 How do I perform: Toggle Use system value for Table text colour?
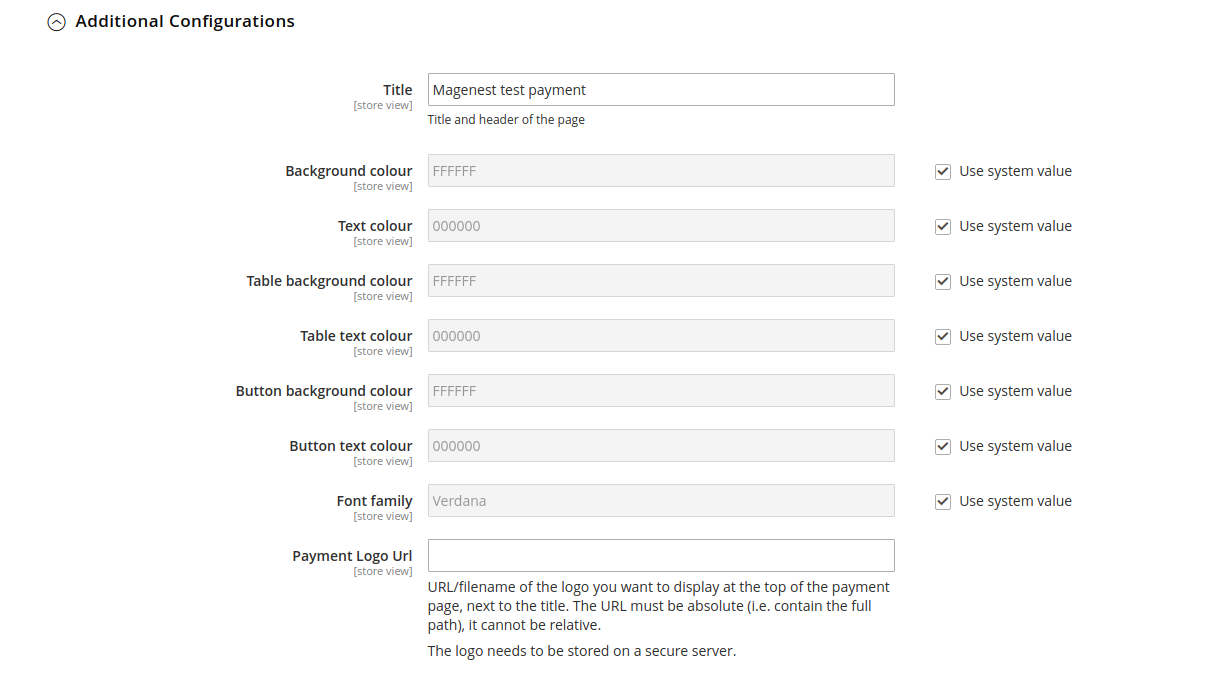[x=943, y=337]
